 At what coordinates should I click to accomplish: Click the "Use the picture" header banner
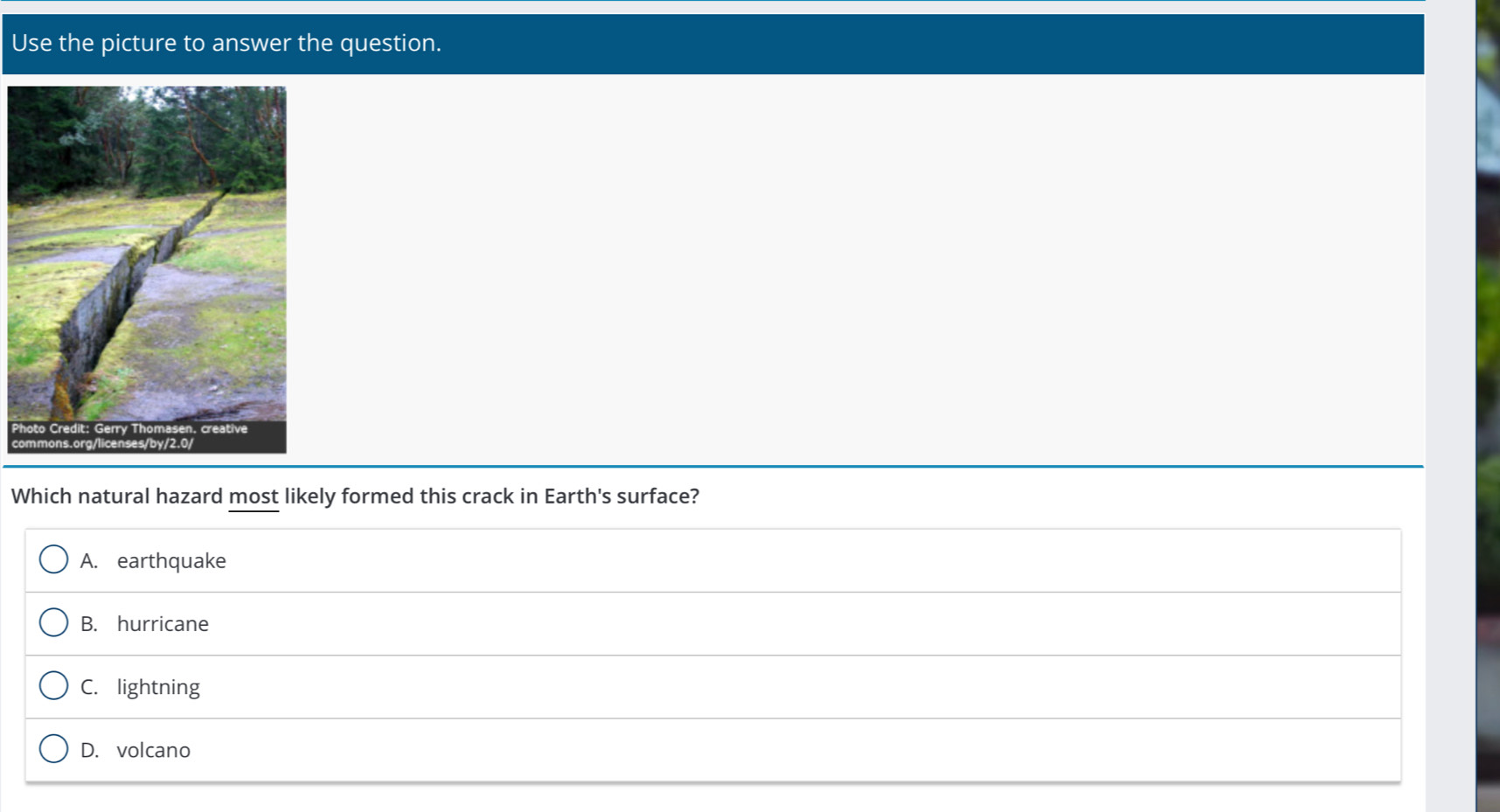226,43
